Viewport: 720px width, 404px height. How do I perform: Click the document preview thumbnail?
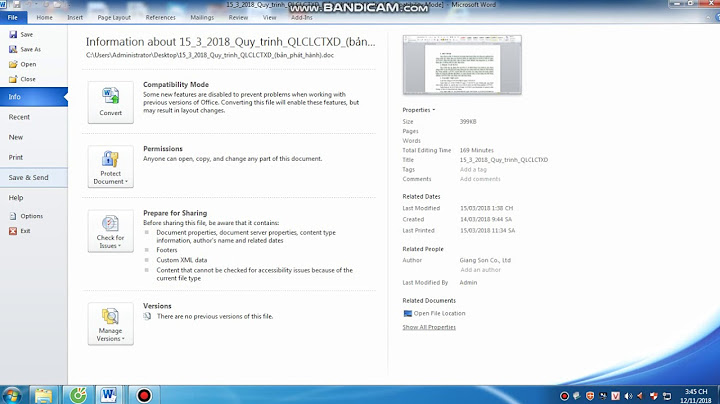(462, 65)
